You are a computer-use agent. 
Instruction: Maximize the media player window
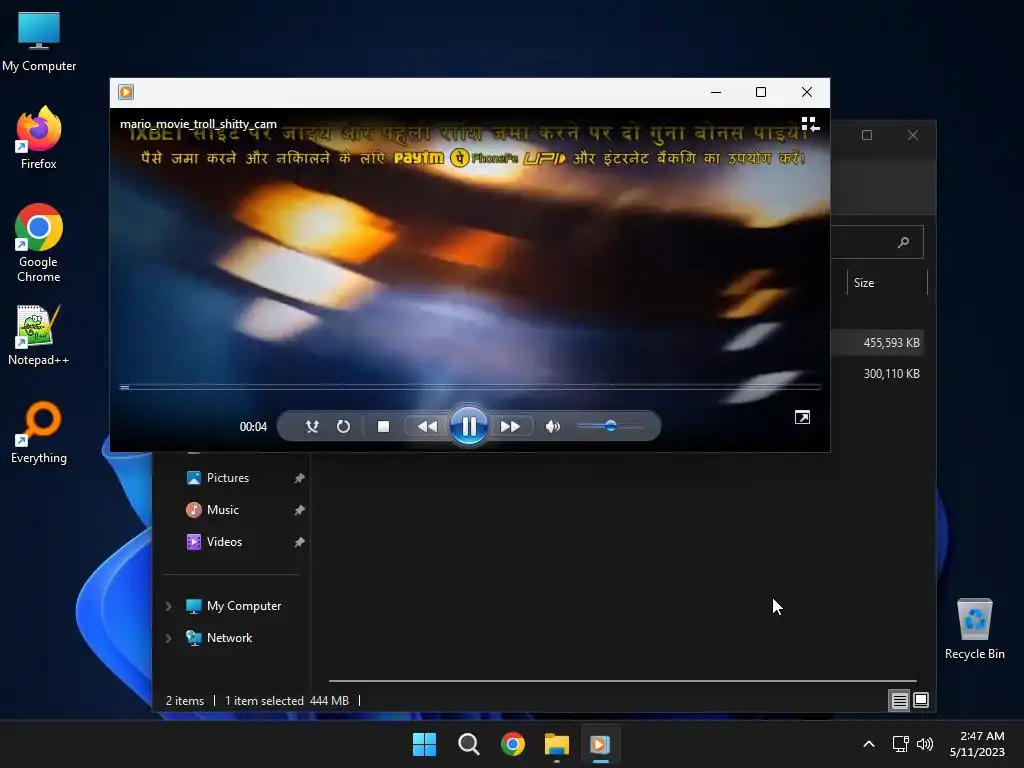[761, 92]
